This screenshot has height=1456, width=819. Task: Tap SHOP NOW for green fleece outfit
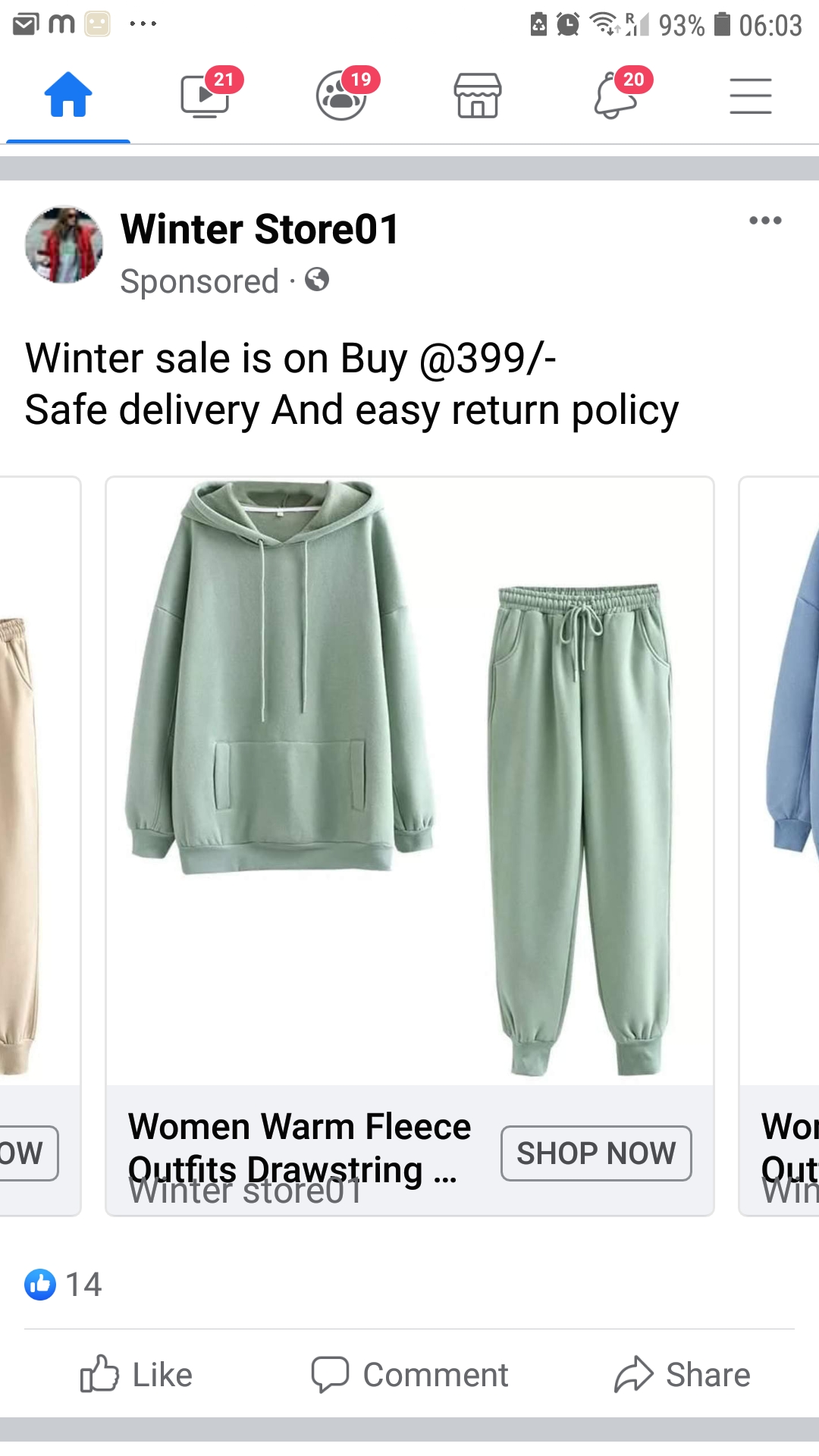point(596,1153)
